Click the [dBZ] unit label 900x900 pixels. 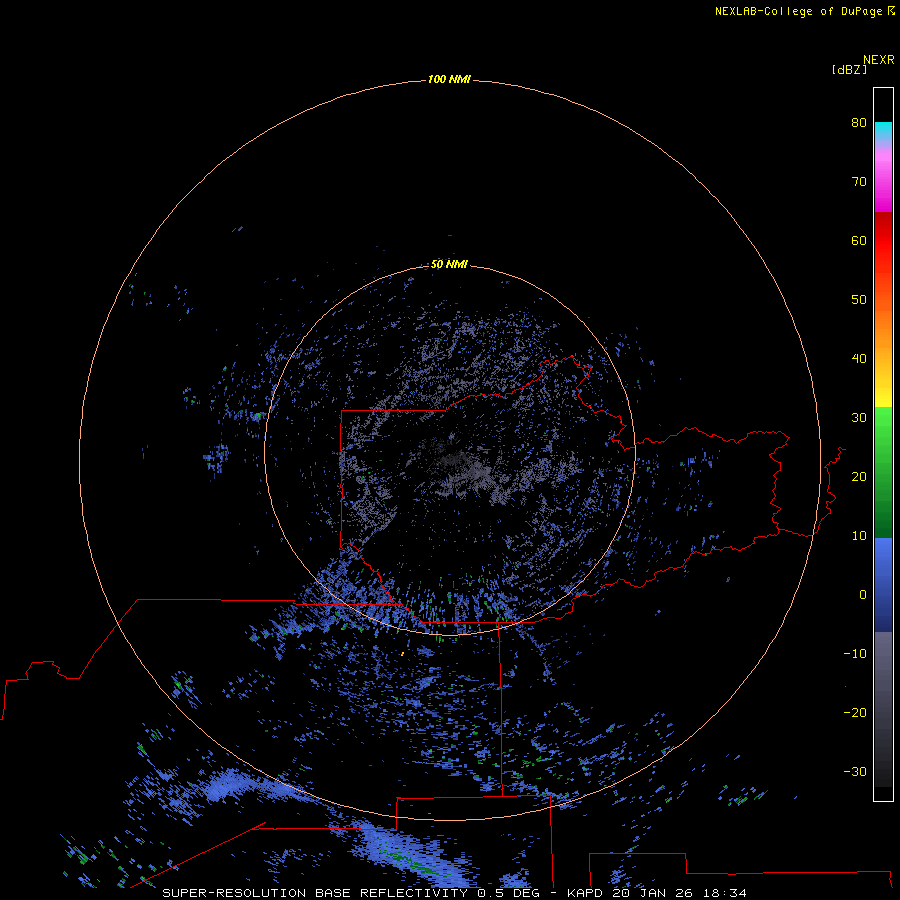pos(849,69)
